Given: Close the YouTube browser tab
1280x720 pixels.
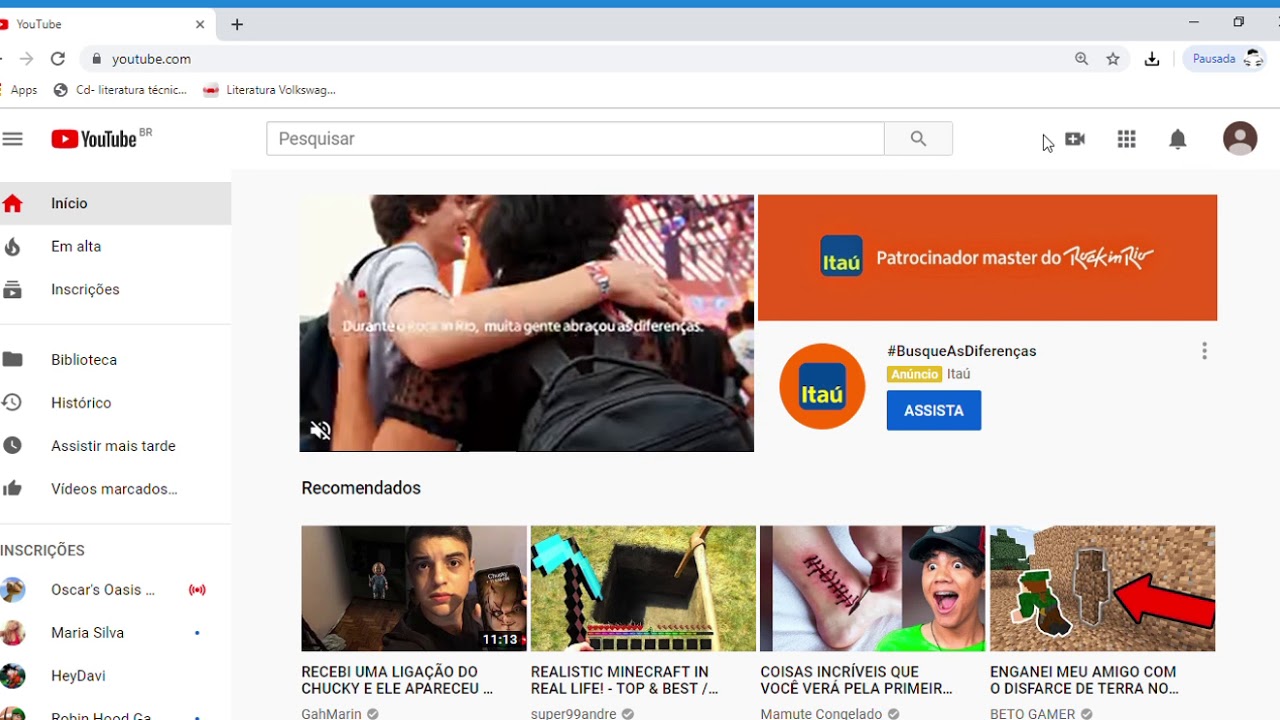Looking at the screenshot, I should pyautogui.click(x=200, y=24).
